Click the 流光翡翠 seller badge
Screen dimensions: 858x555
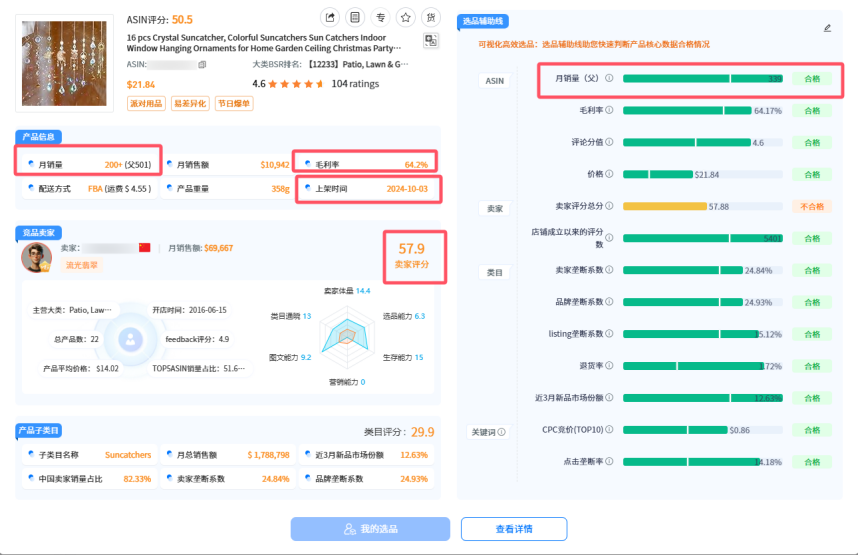click(x=82, y=265)
